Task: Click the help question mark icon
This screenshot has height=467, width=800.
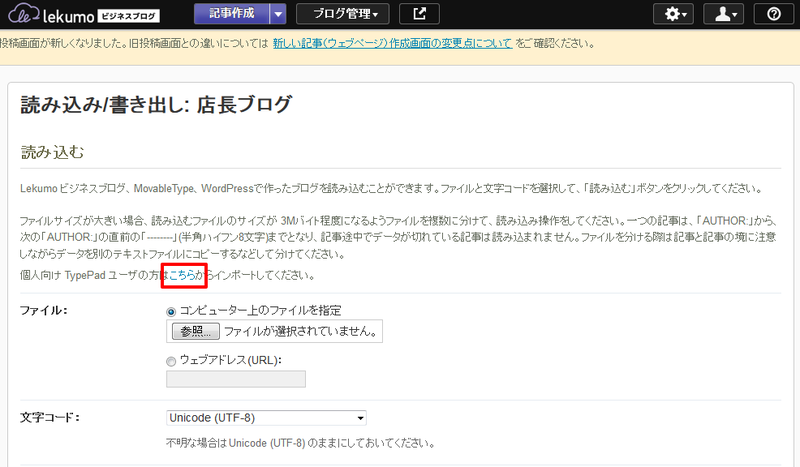Action: pos(773,14)
